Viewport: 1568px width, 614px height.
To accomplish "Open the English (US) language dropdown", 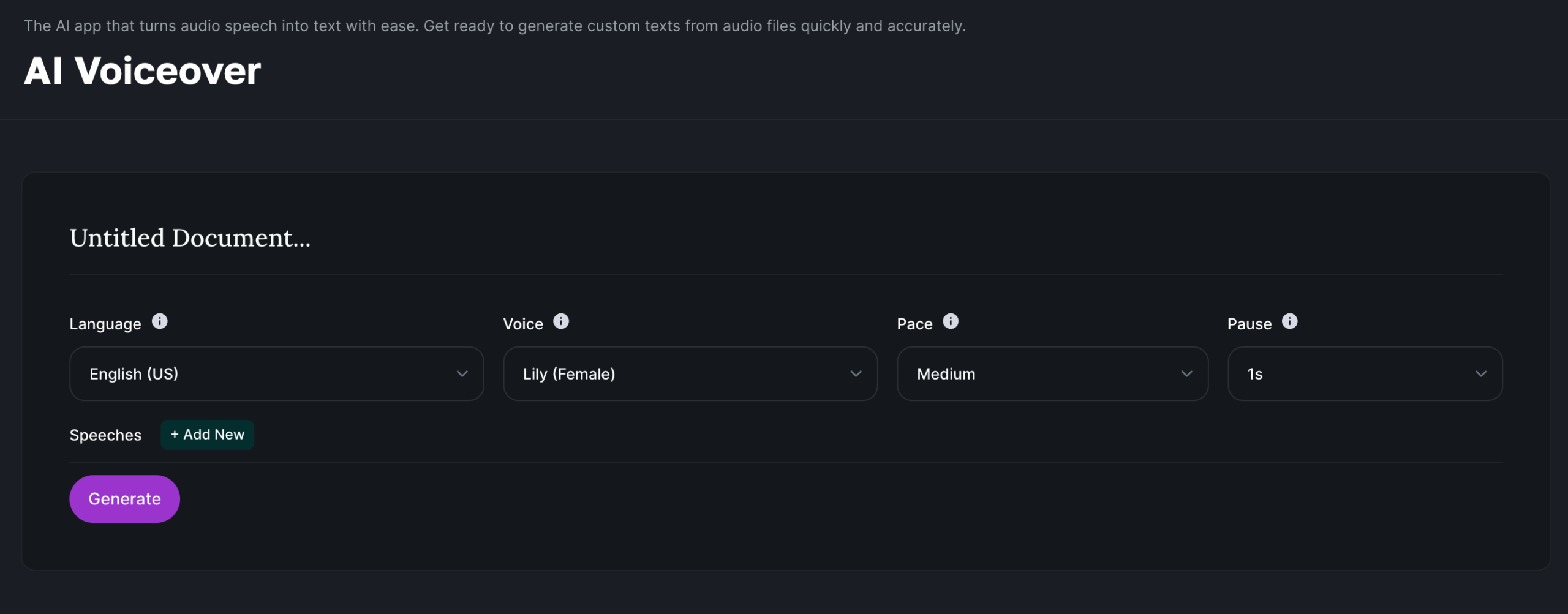I will 276,374.
